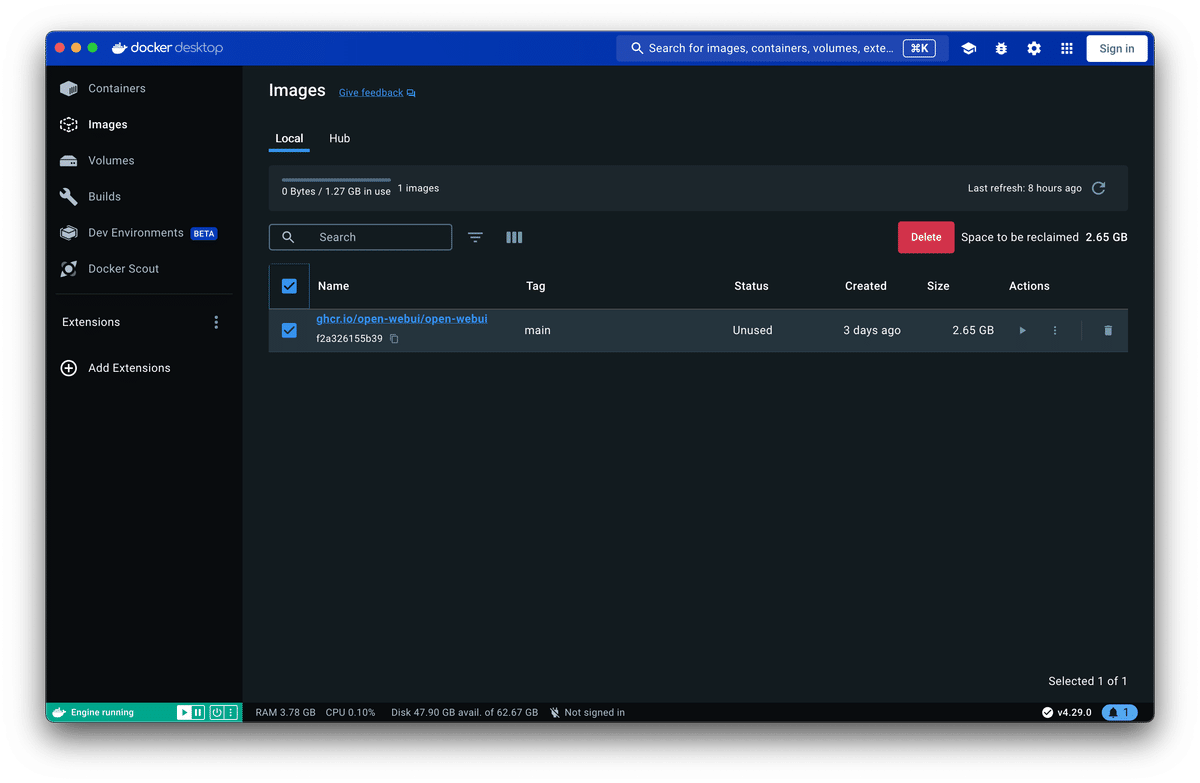Toggle the select-all header checkbox
1200x783 pixels.
289,286
